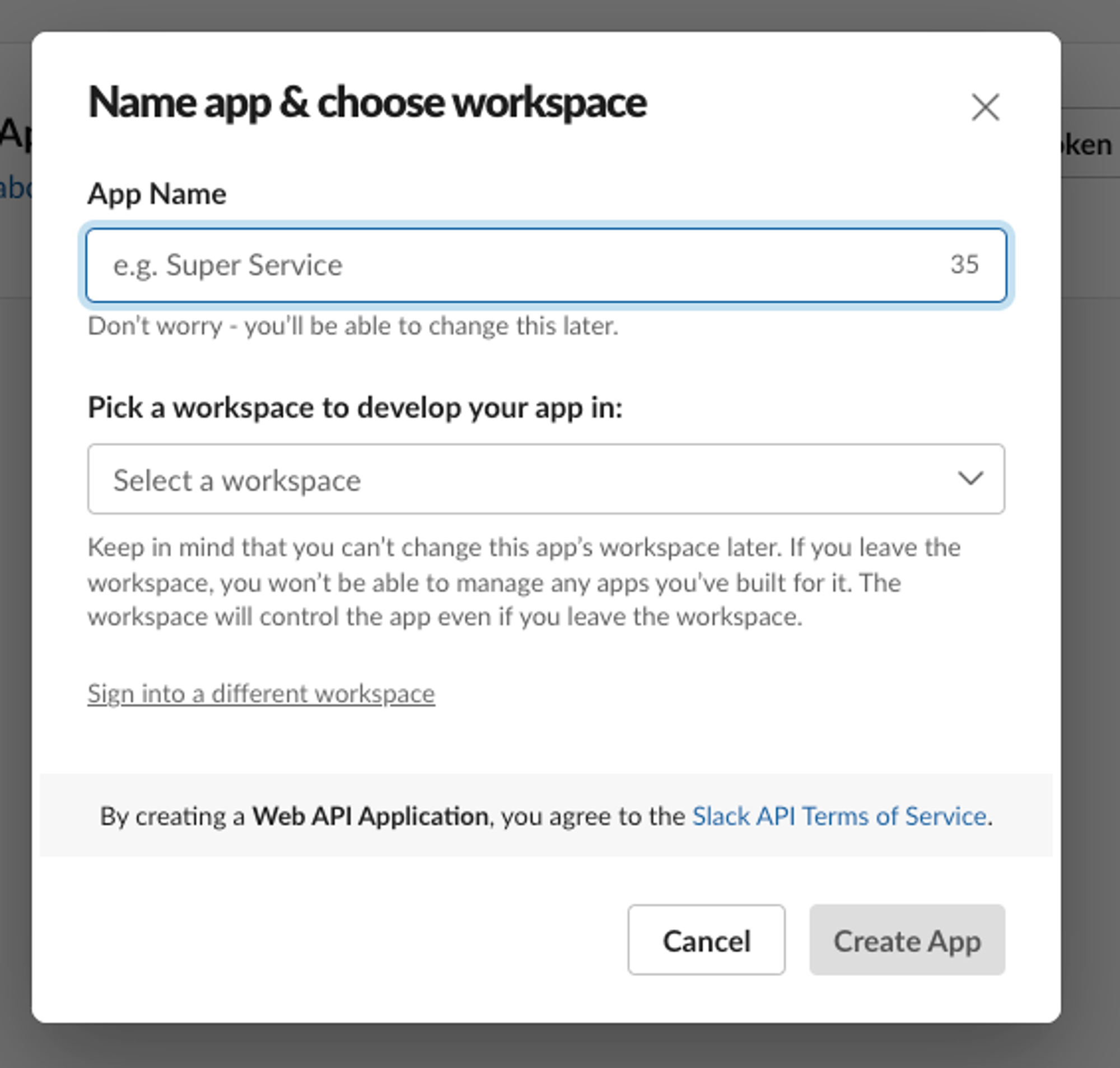Screen dimensions: 1120x1068
Task: Follow Sign into a different workspace link
Action: (261, 694)
